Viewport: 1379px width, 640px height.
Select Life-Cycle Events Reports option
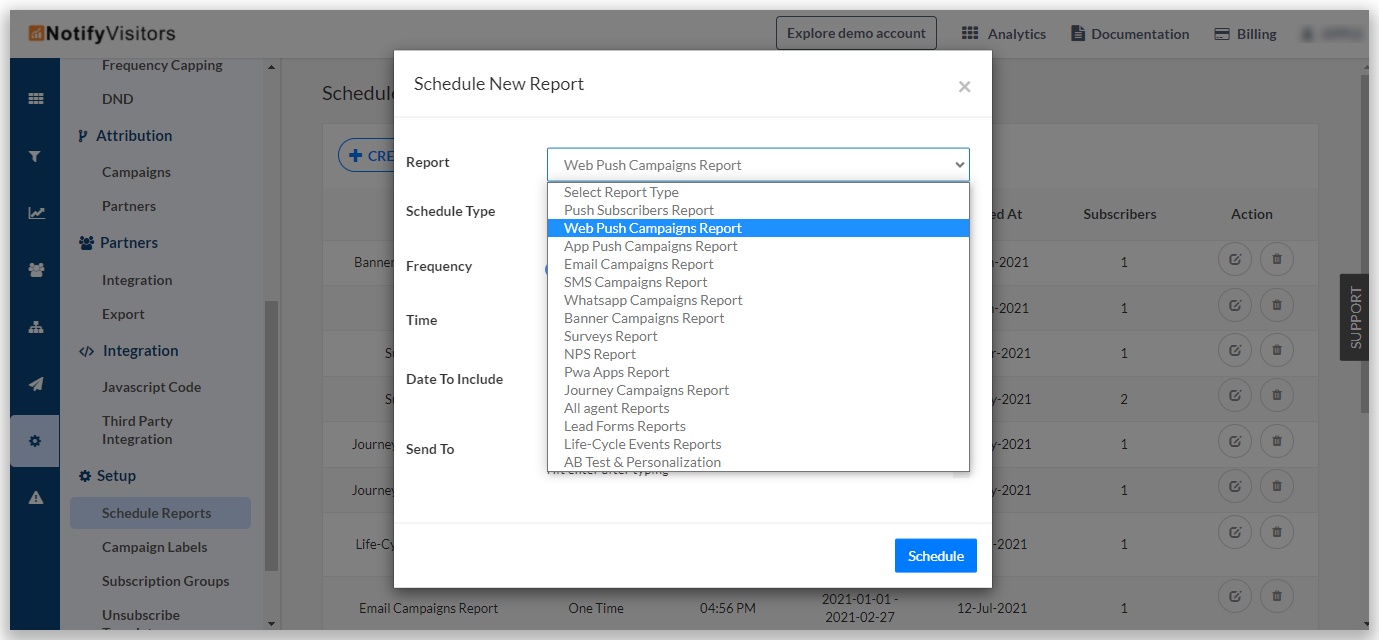[x=758, y=444]
